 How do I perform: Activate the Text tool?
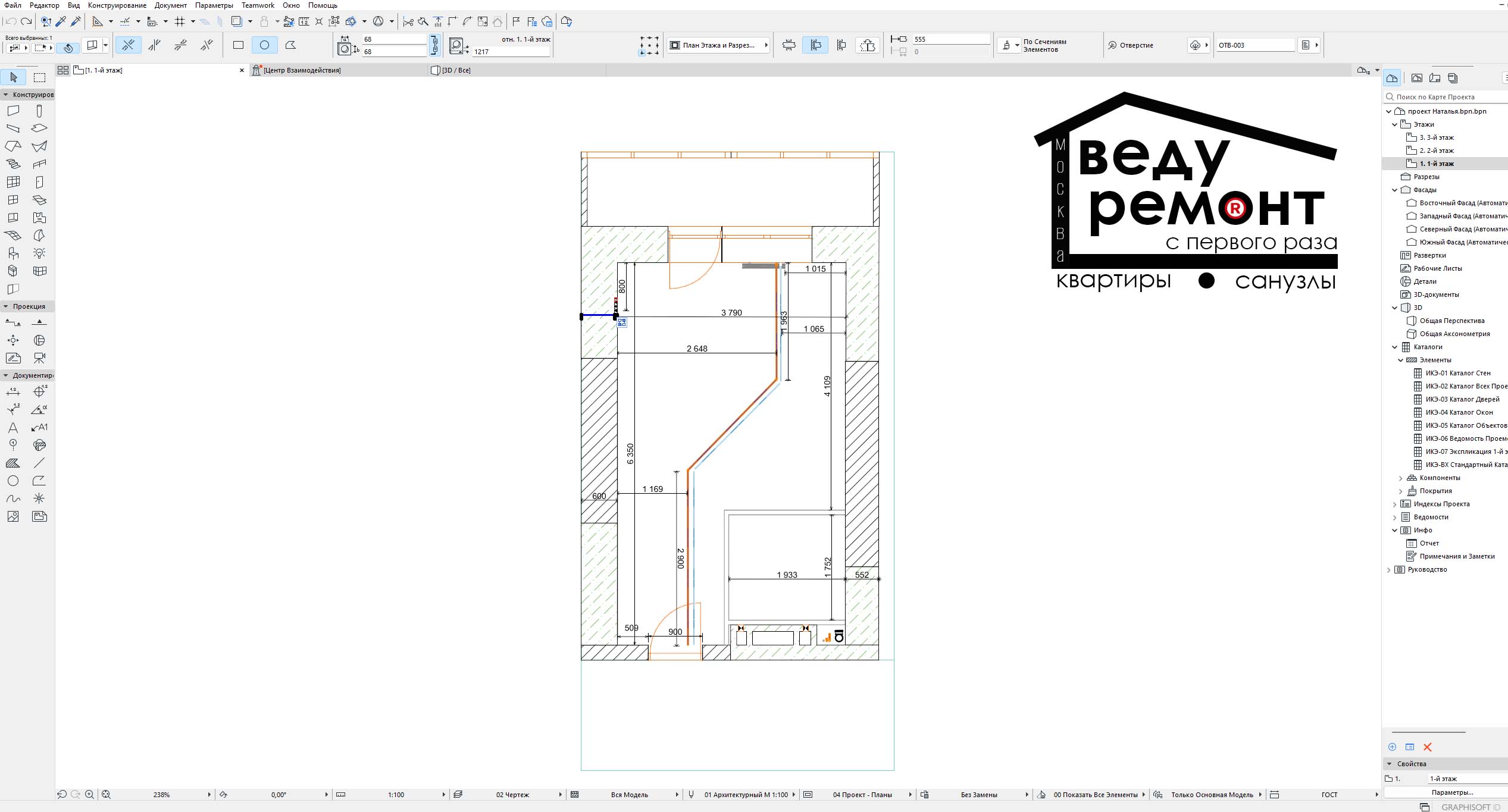[13, 427]
